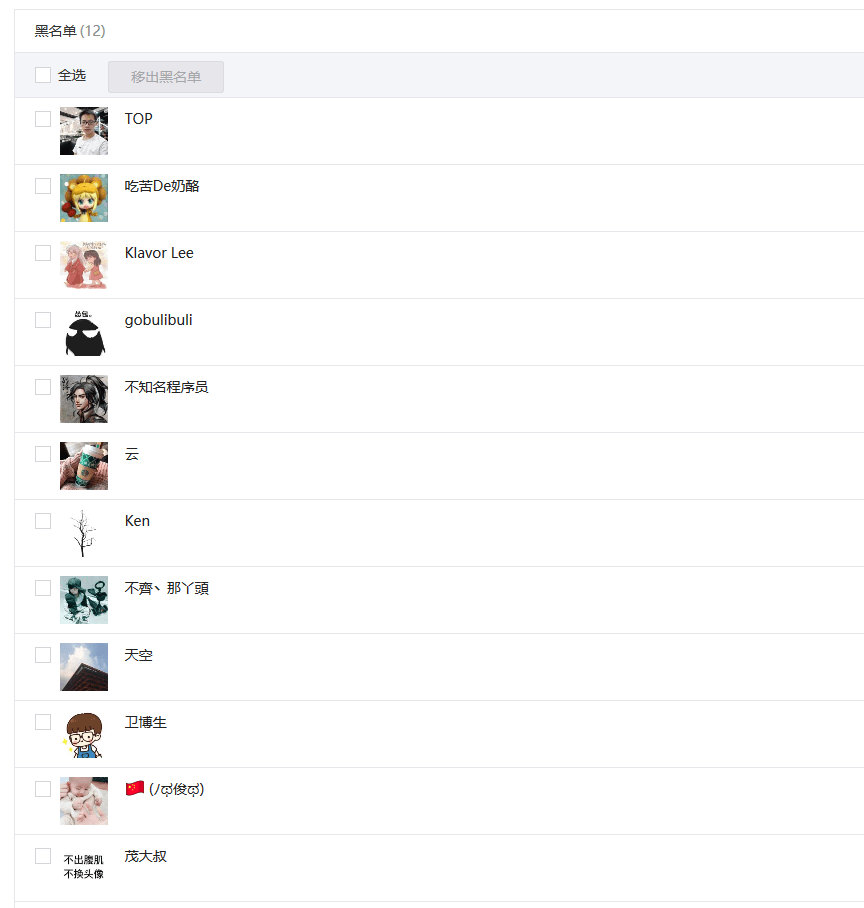Tick the checkbox beside 天空
This screenshot has height=908, width=864.
click(x=43, y=655)
